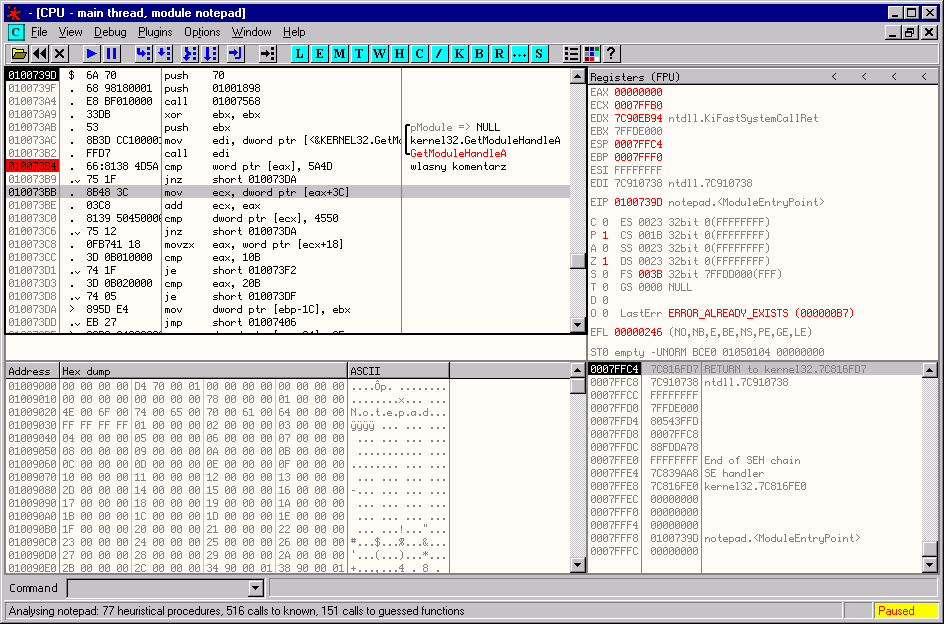The image size is (944, 624).
Task: Expand the Command combo box dropdown
Action: click(x=256, y=588)
